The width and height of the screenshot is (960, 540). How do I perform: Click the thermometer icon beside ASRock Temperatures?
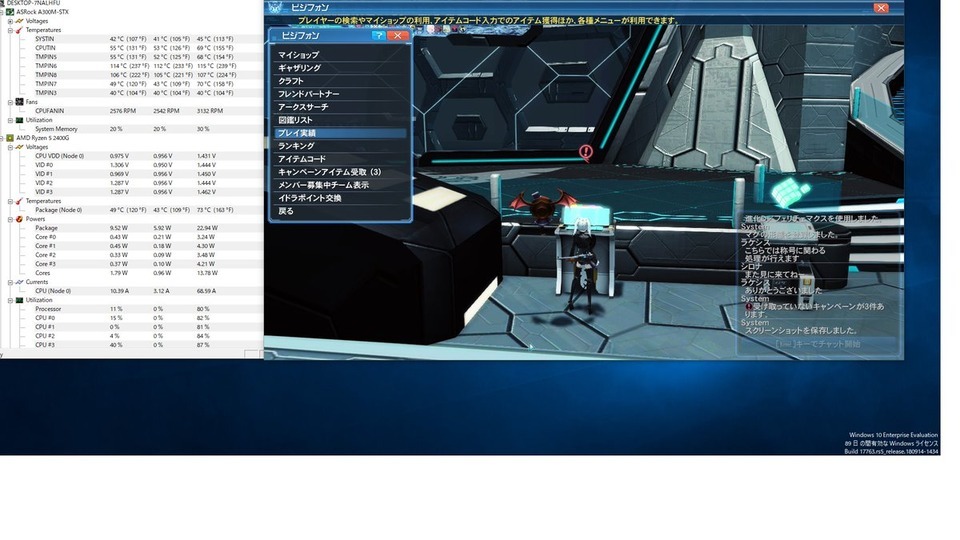point(19,30)
